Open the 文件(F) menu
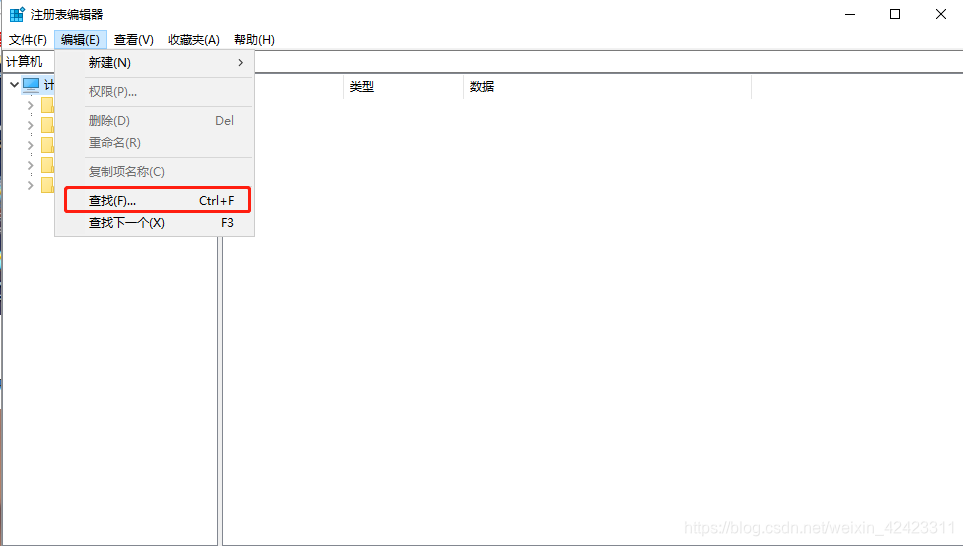Image resolution: width=963 pixels, height=546 pixels. [28, 40]
